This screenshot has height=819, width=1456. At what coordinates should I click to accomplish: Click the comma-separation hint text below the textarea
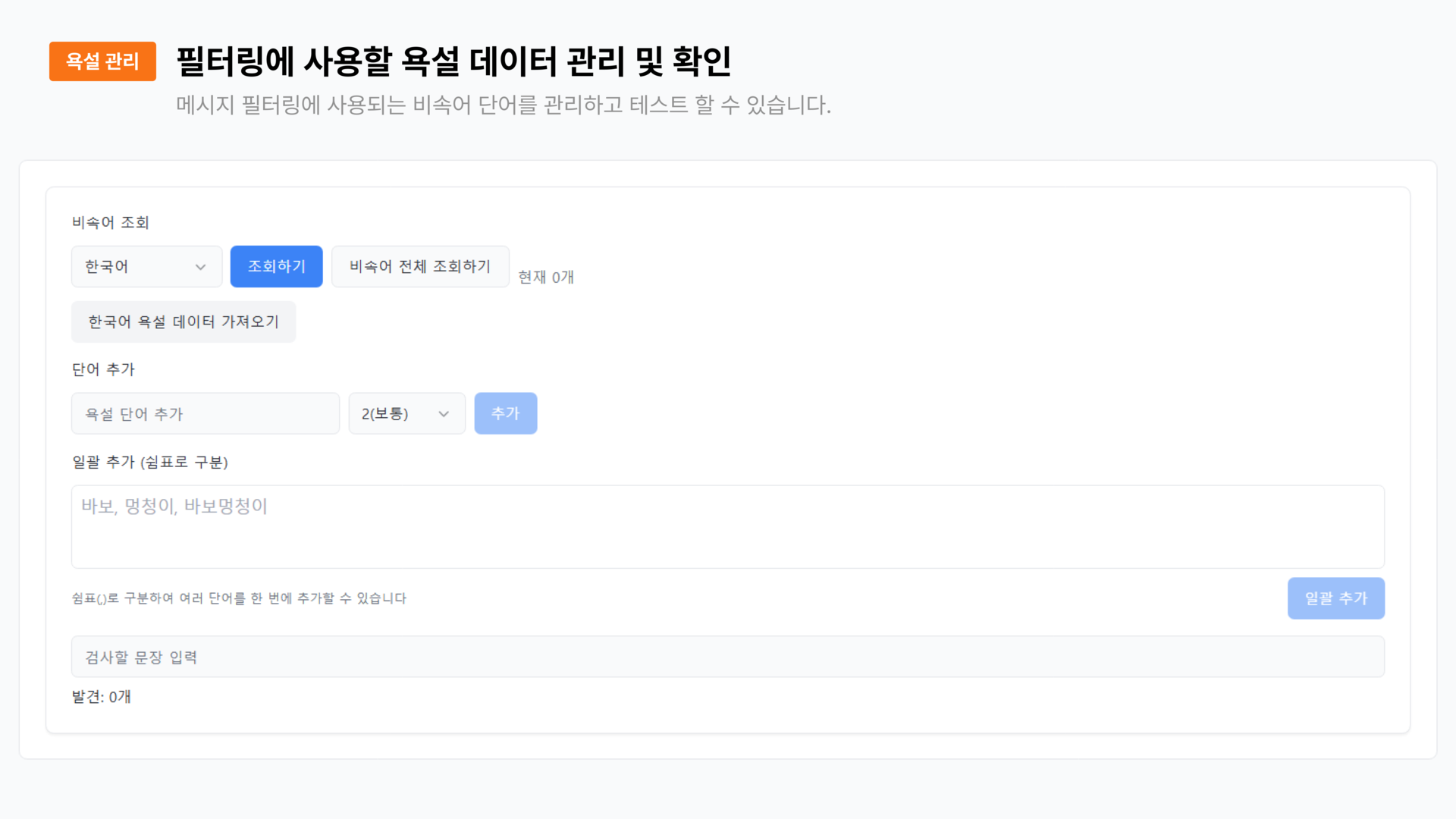[239, 598]
